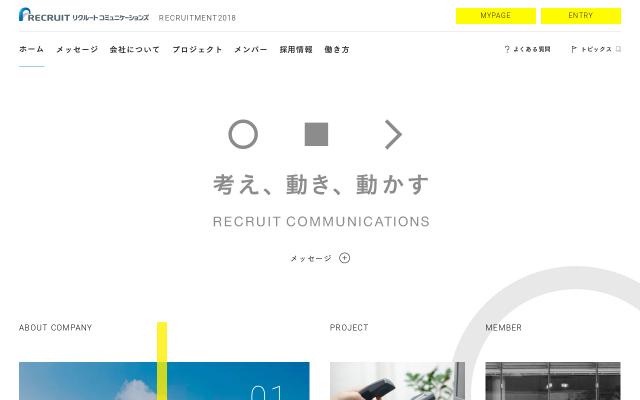Open the メンバー navigation item
This screenshot has width=640, height=400.
[x=251, y=49]
